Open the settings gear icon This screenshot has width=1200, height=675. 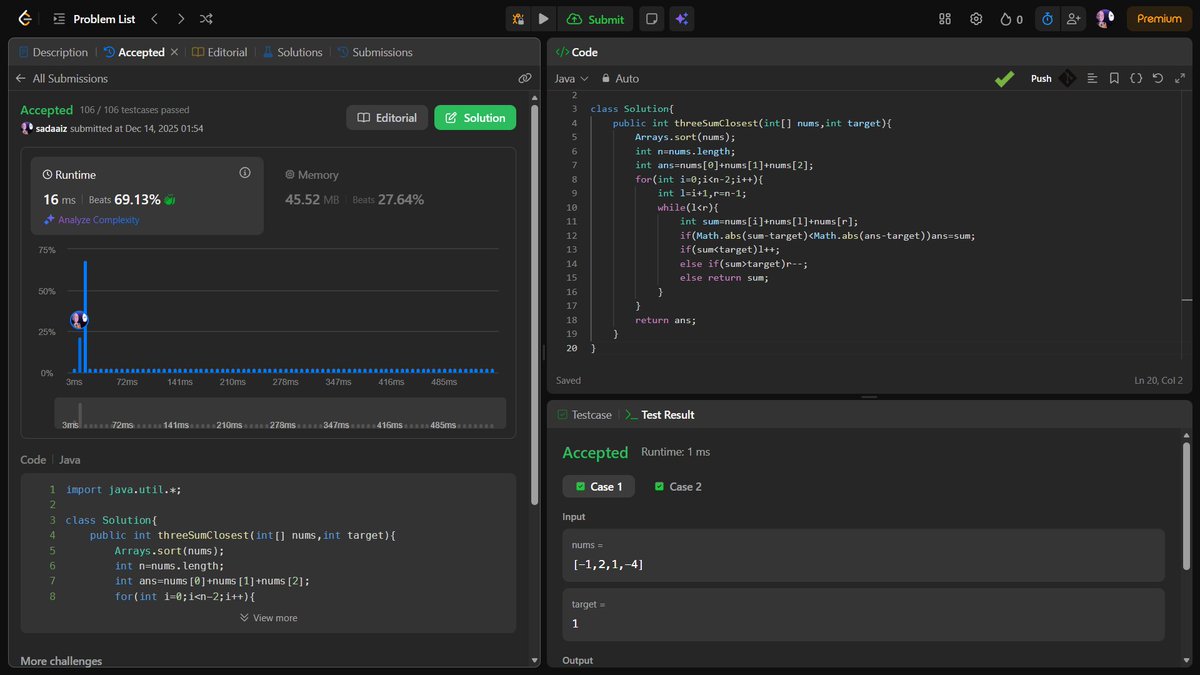[976, 18]
